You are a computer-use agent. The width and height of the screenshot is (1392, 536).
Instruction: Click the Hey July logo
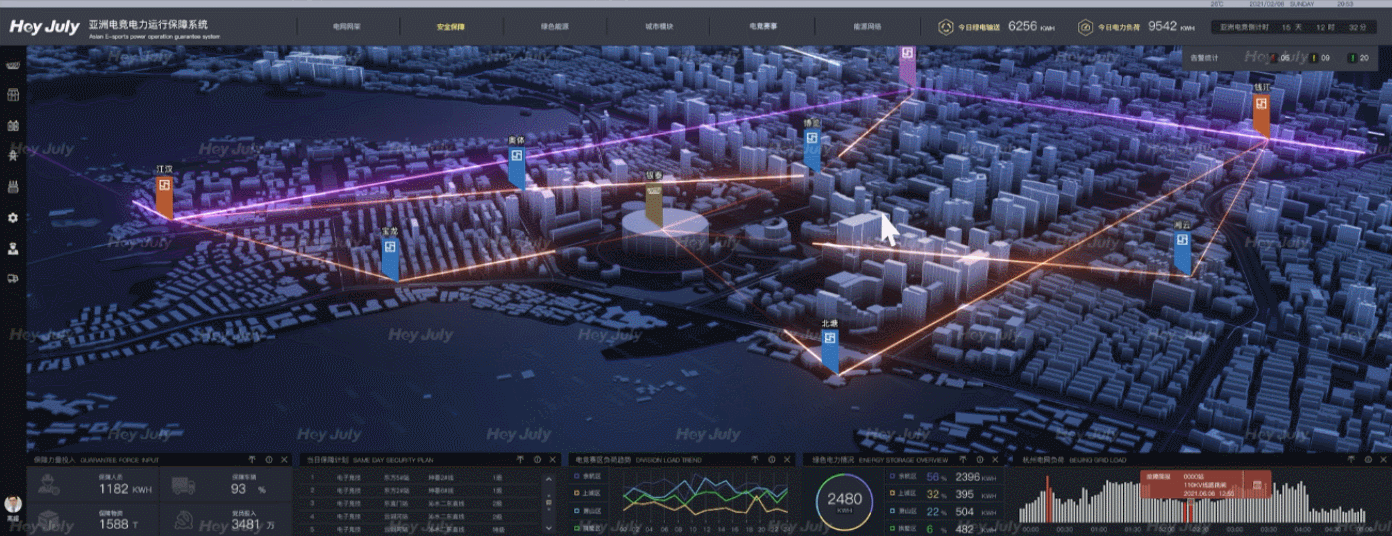(45, 27)
